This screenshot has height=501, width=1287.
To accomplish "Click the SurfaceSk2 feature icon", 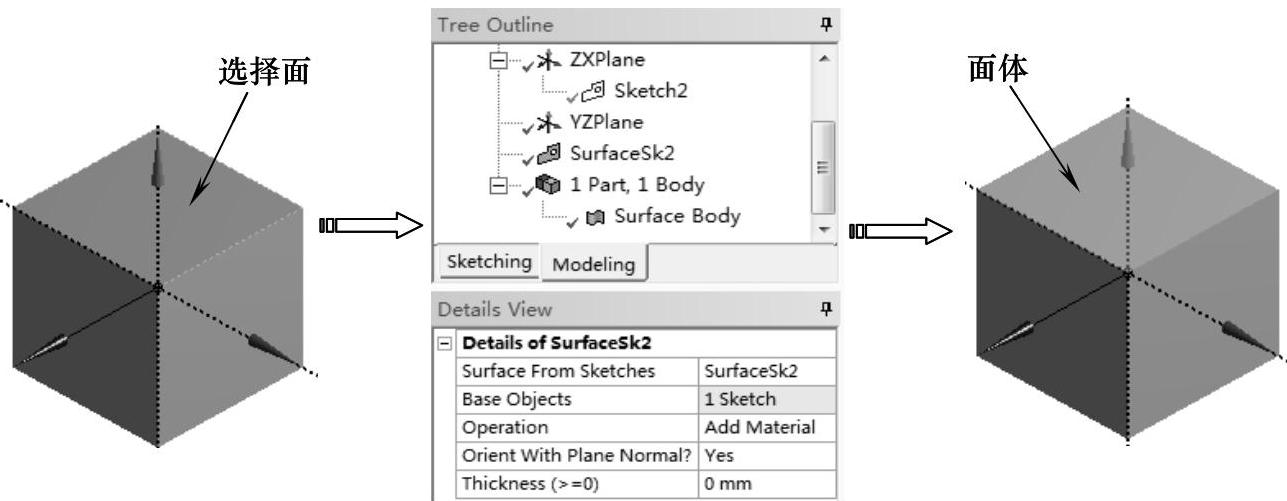I will [x=547, y=154].
